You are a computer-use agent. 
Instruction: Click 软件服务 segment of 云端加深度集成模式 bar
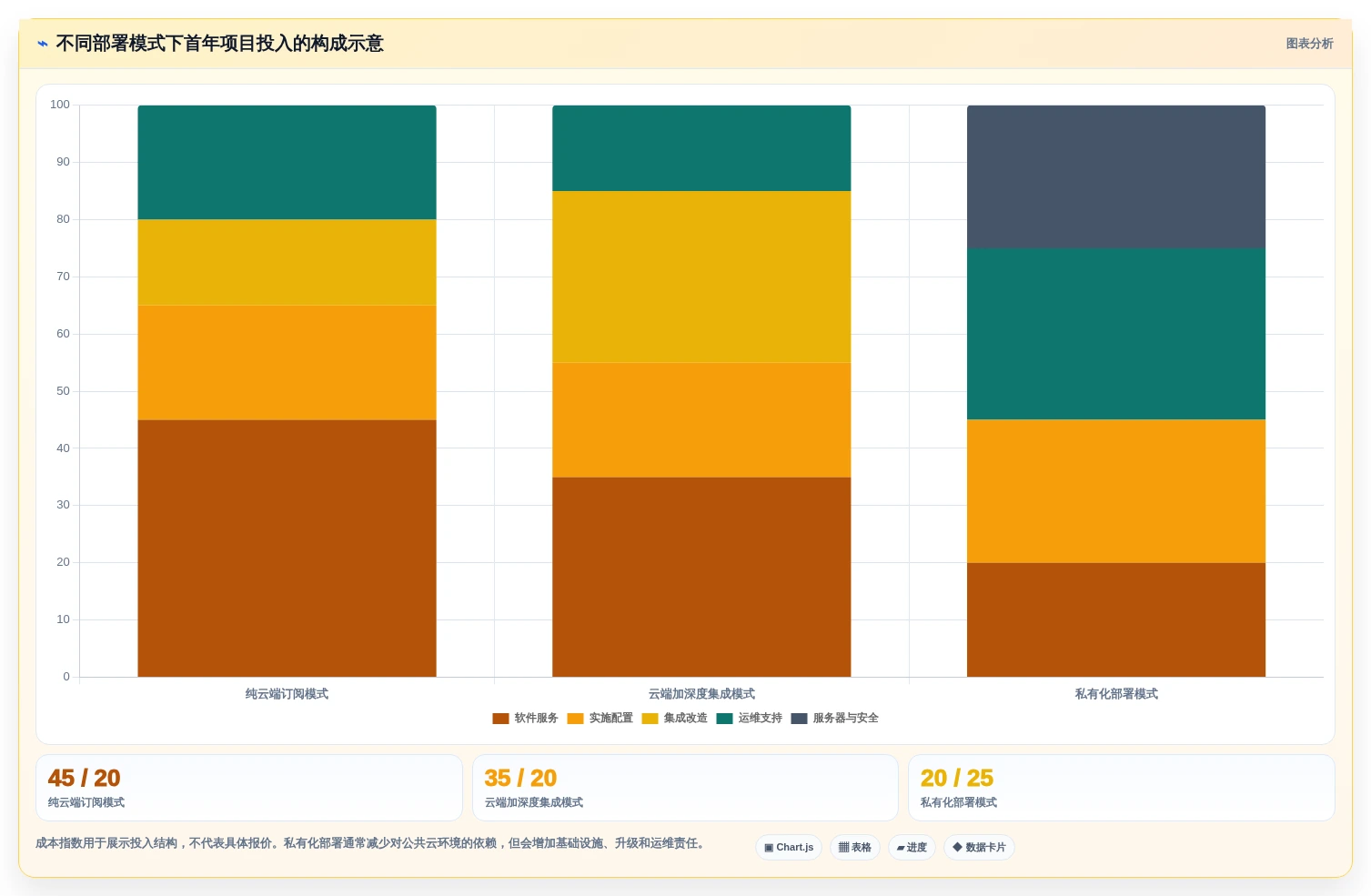[x=701, y=577]
